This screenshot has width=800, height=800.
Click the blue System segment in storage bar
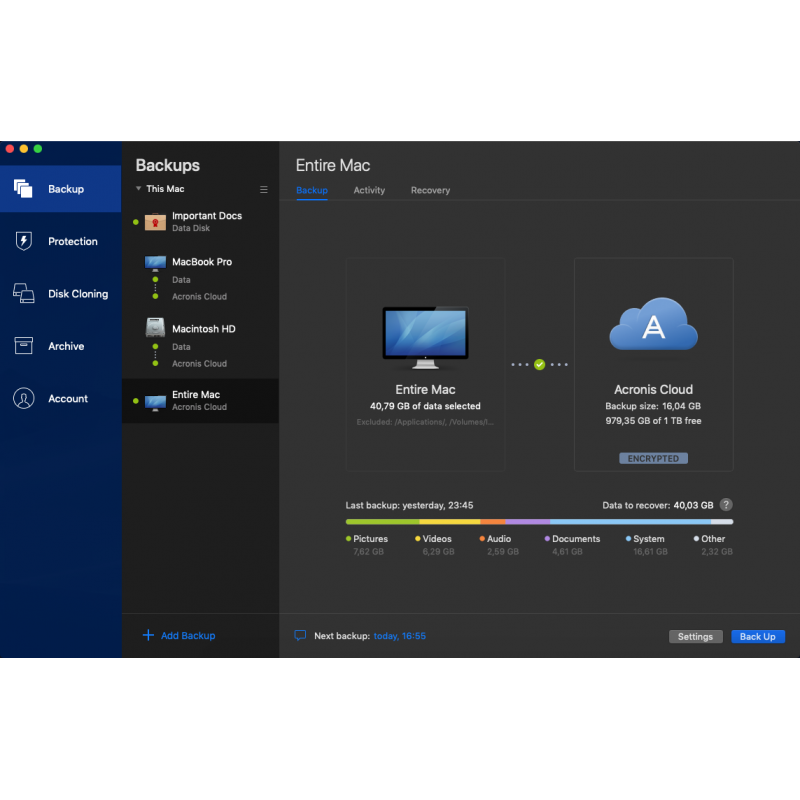(x=630, y=521)
